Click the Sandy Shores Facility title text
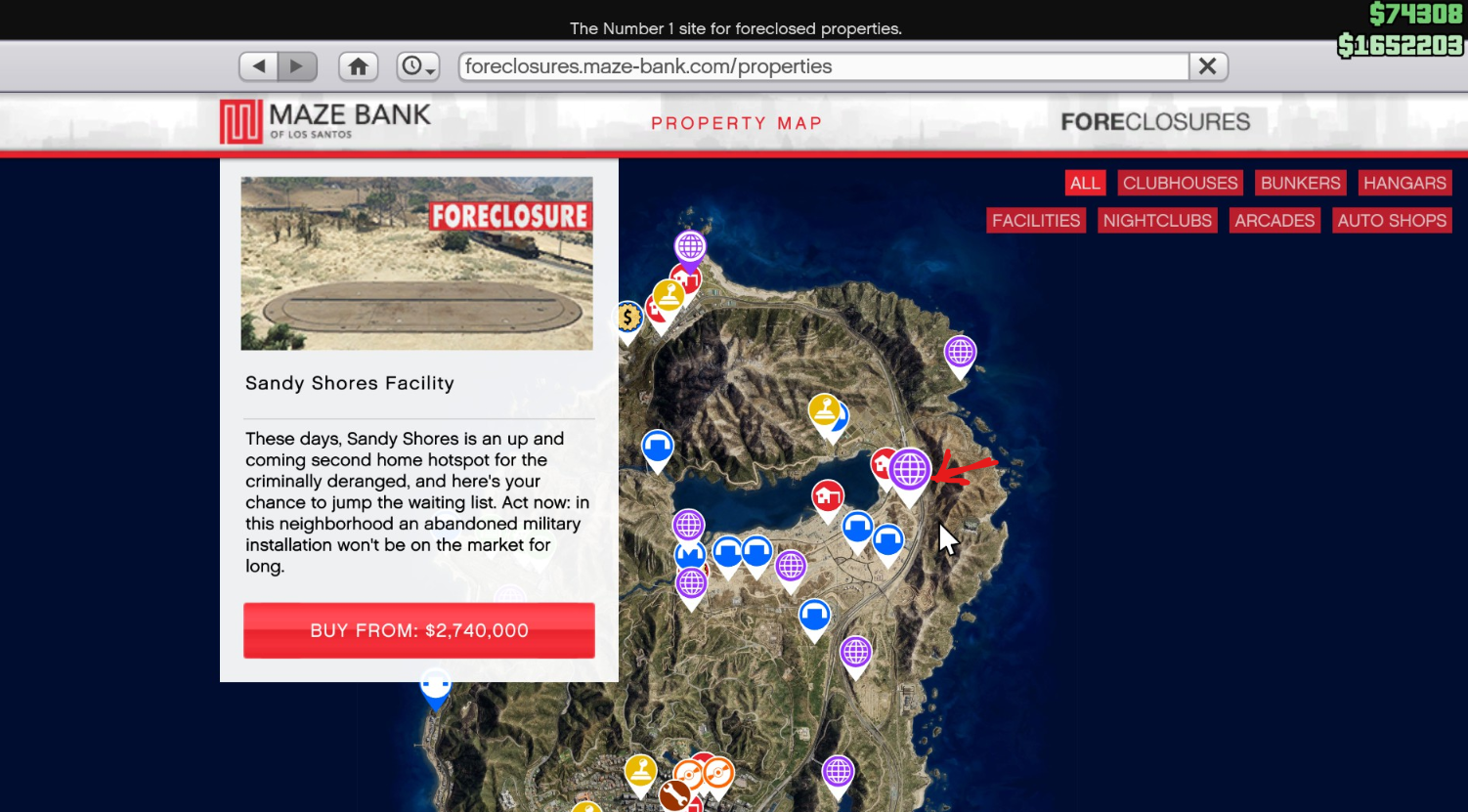 click(350, 383)
